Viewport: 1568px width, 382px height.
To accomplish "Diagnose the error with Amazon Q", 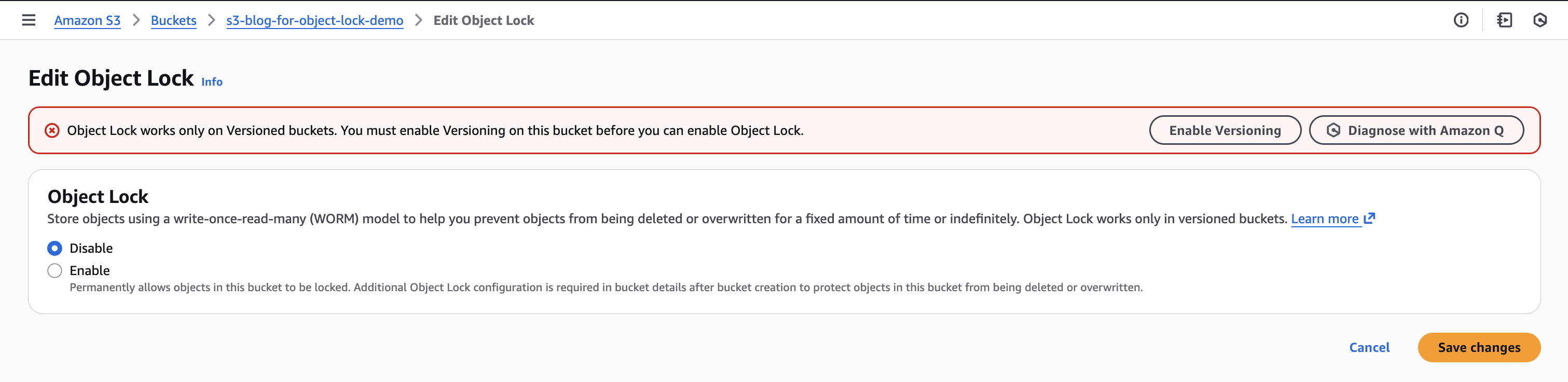I will pos(1416,130).
